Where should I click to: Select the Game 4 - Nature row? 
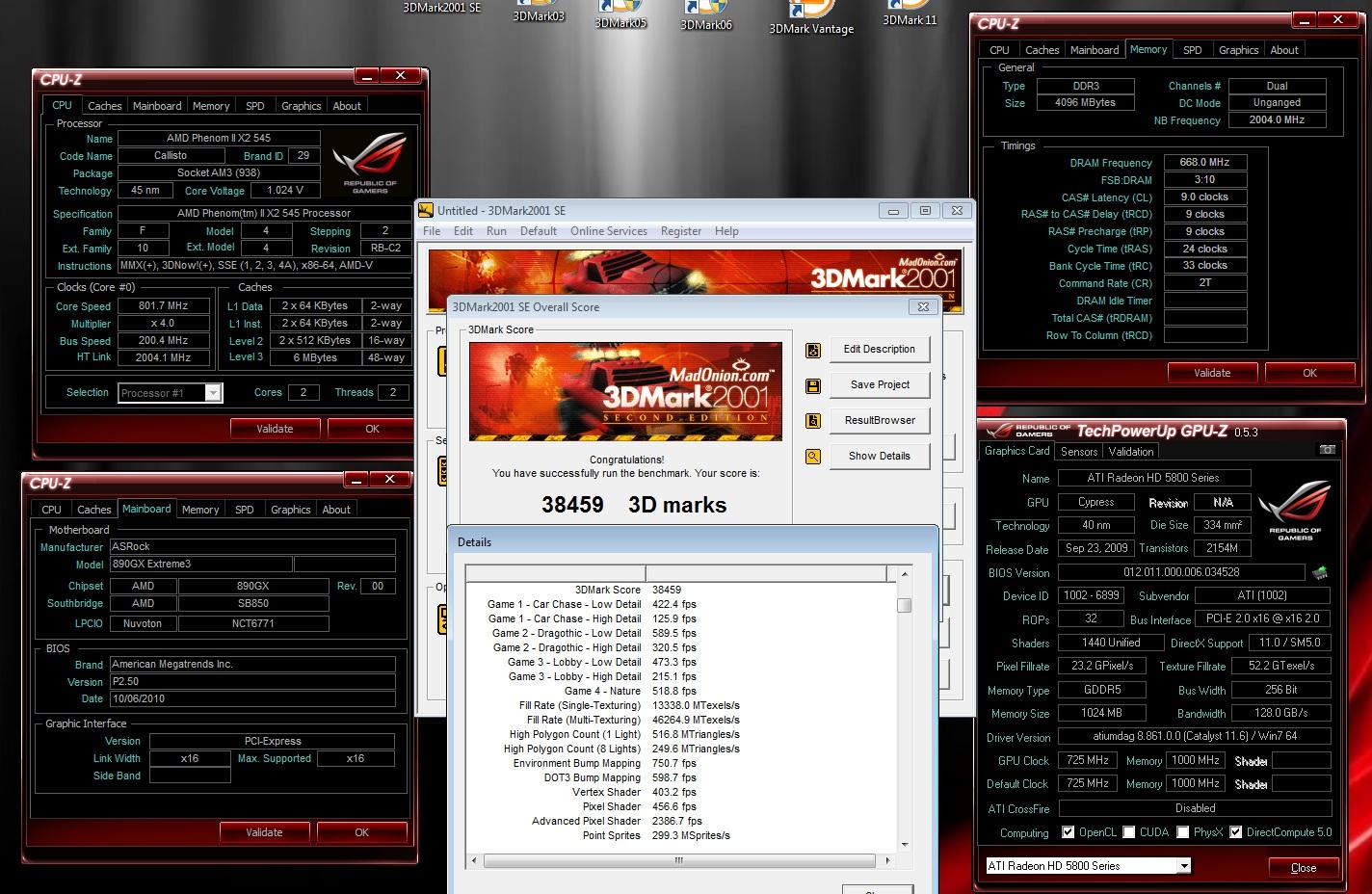pyautogui.click(x=681, y=692)
